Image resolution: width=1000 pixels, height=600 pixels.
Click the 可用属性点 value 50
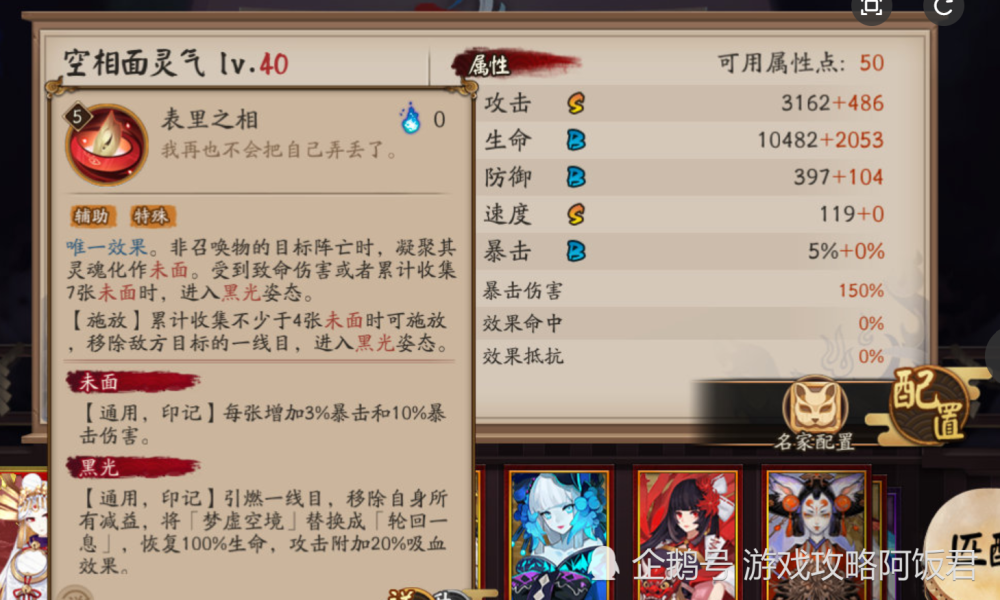click(x=871, y=62)
